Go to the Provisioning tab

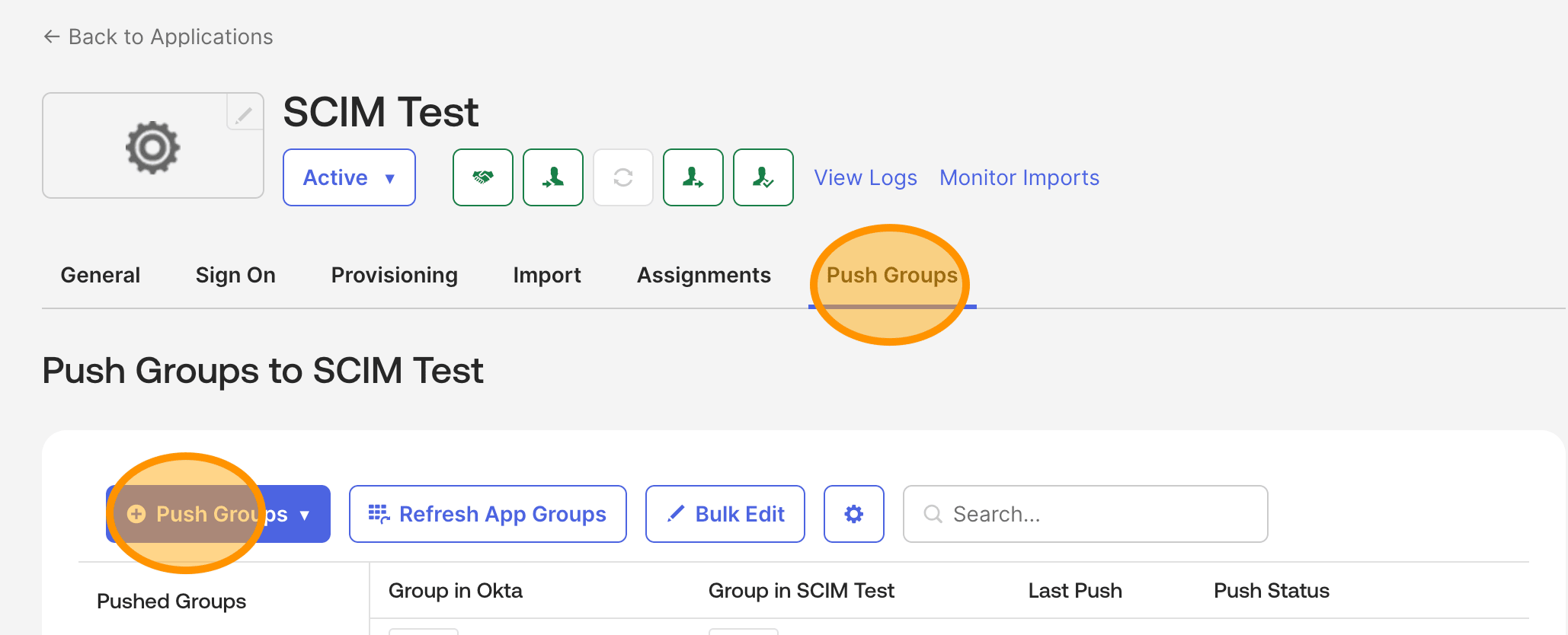click(x=395, y=275)
